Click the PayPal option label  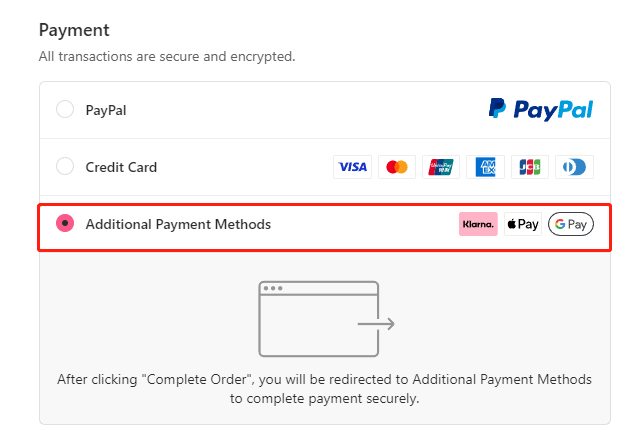(106, 110)
